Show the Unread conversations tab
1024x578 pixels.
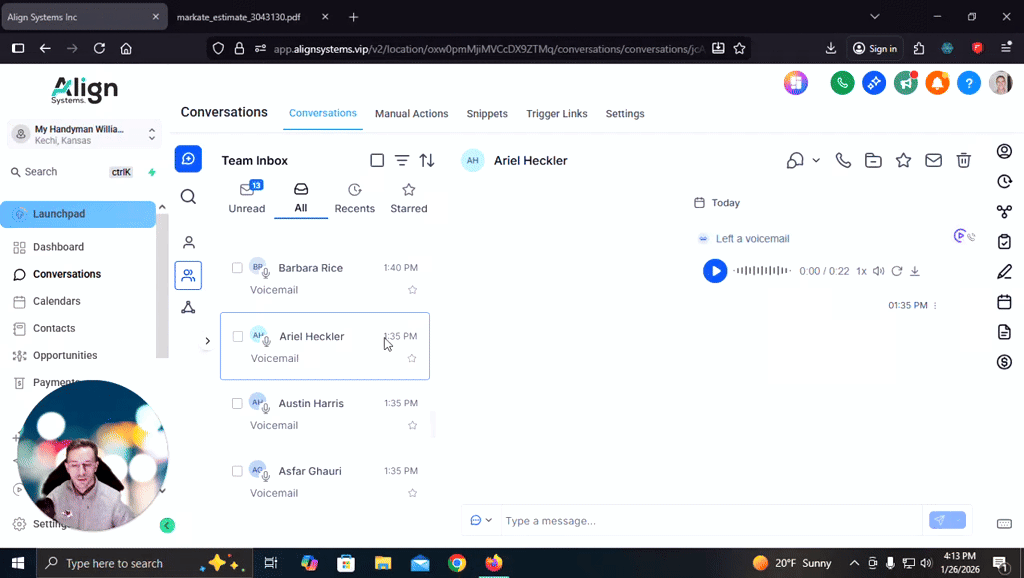(x=247, y=198)
